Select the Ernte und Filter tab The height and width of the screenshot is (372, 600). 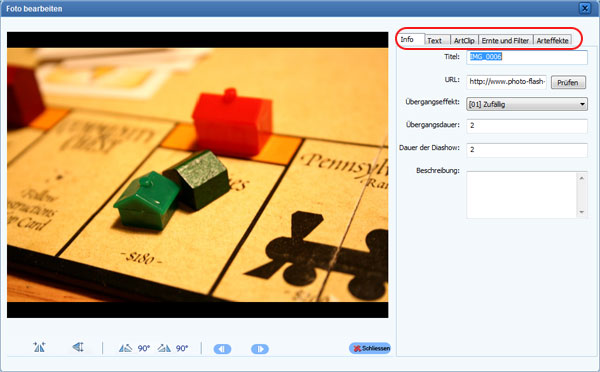505,40
